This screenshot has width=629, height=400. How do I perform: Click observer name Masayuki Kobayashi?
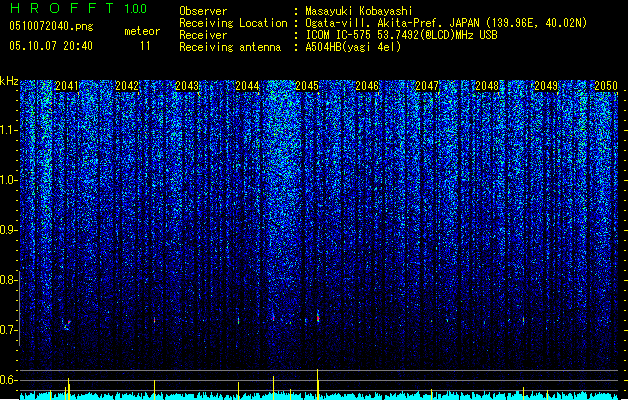click(359, 11)
